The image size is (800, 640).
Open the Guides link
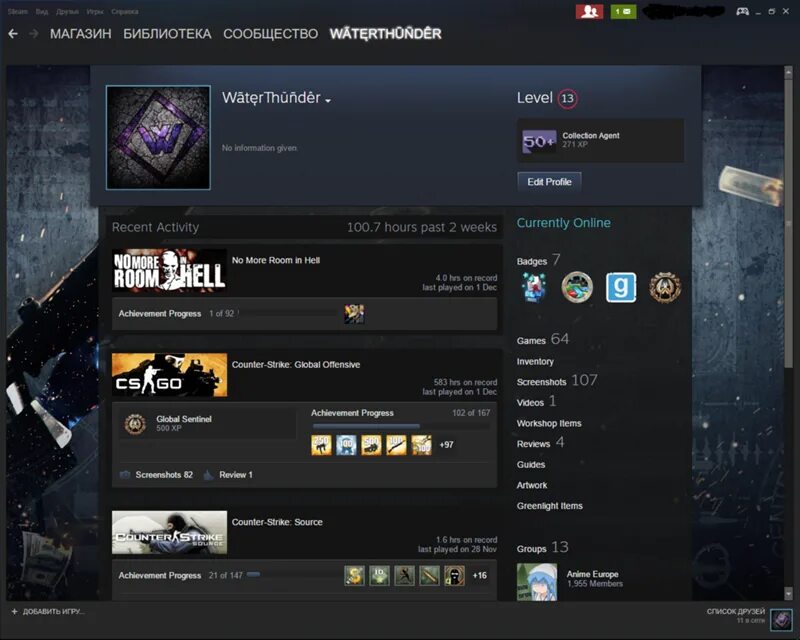pos(531,464)
